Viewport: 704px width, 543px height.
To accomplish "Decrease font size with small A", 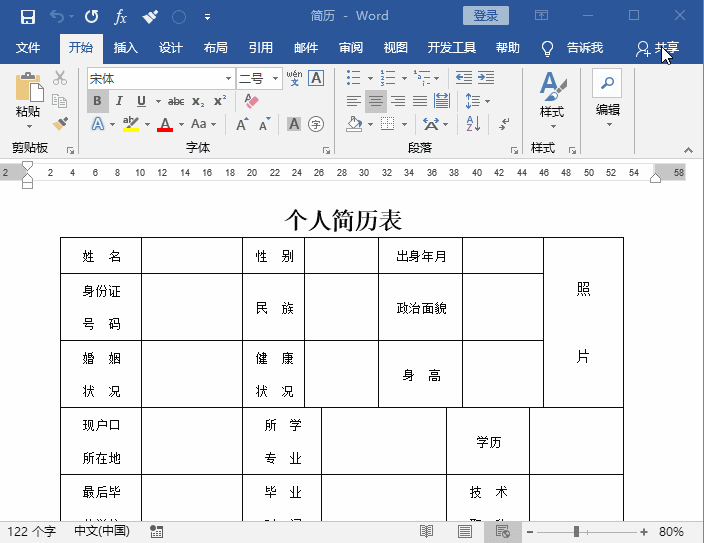I will coord(264,124).
